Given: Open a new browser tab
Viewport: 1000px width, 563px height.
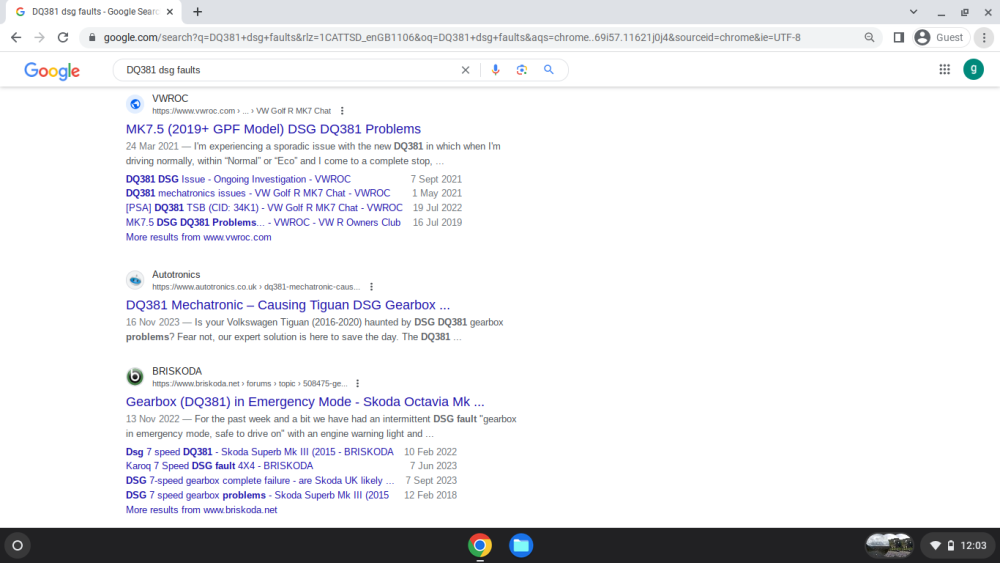Looking at the screenshot, I should coord(198,11).
